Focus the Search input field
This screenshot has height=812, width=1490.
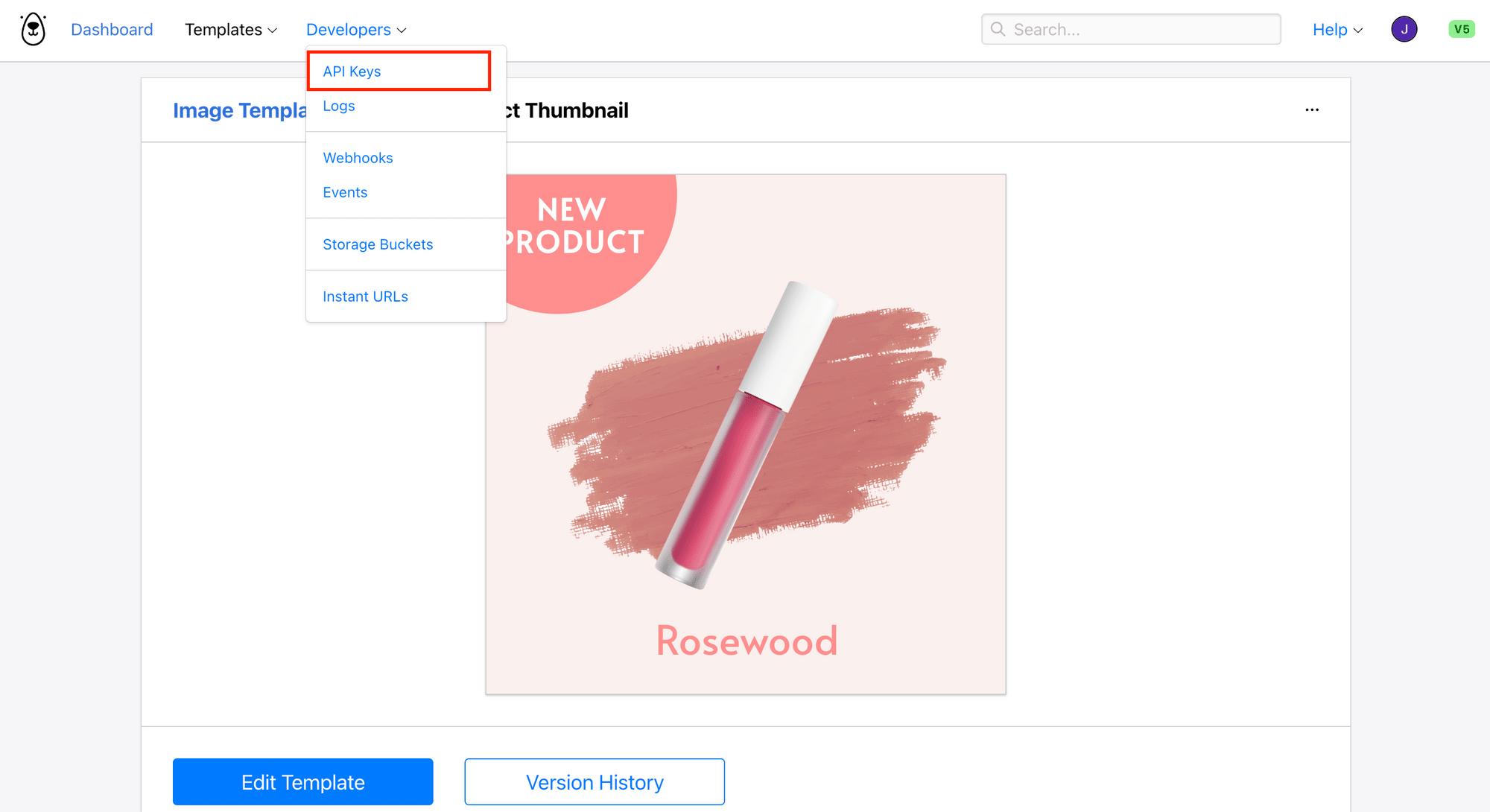click(1131, 30)
